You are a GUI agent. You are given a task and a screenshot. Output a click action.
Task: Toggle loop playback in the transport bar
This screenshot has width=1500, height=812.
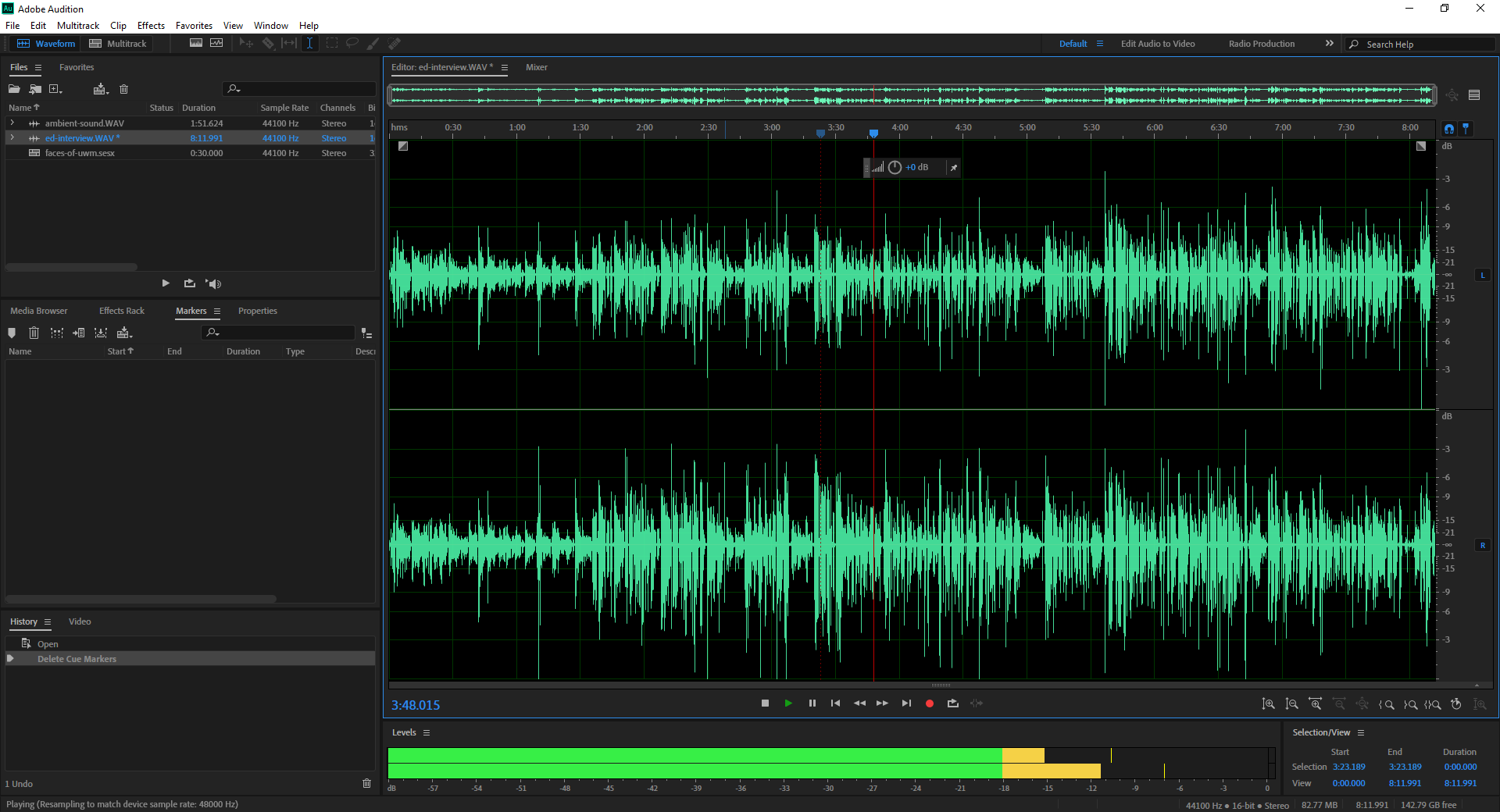[952, 703]
